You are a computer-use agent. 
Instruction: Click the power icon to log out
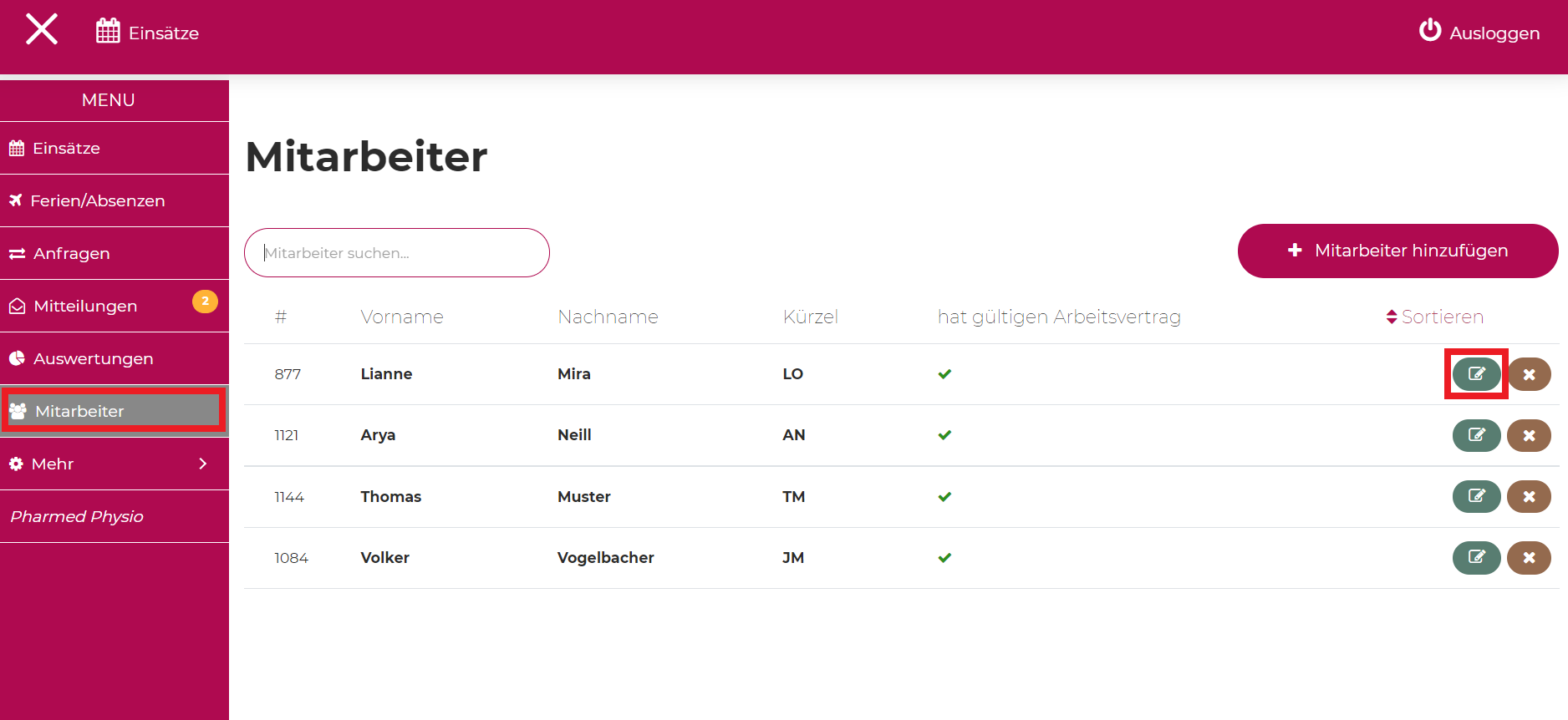(x=1430, y=31)
